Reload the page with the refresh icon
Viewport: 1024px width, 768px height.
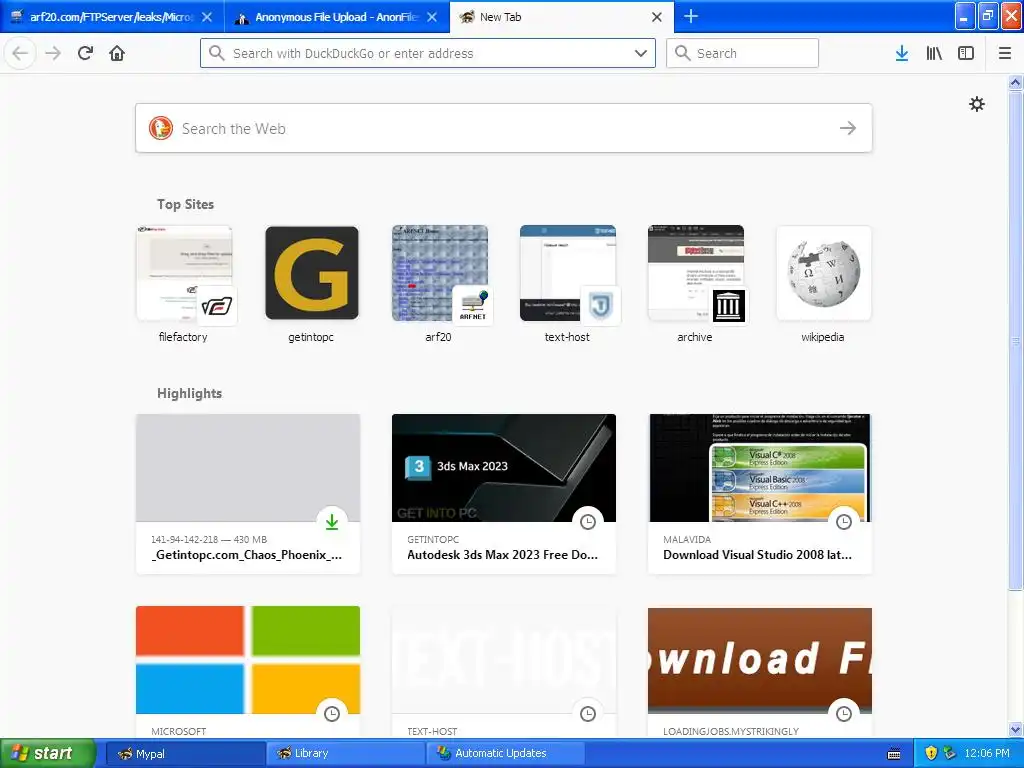point(85,53)
